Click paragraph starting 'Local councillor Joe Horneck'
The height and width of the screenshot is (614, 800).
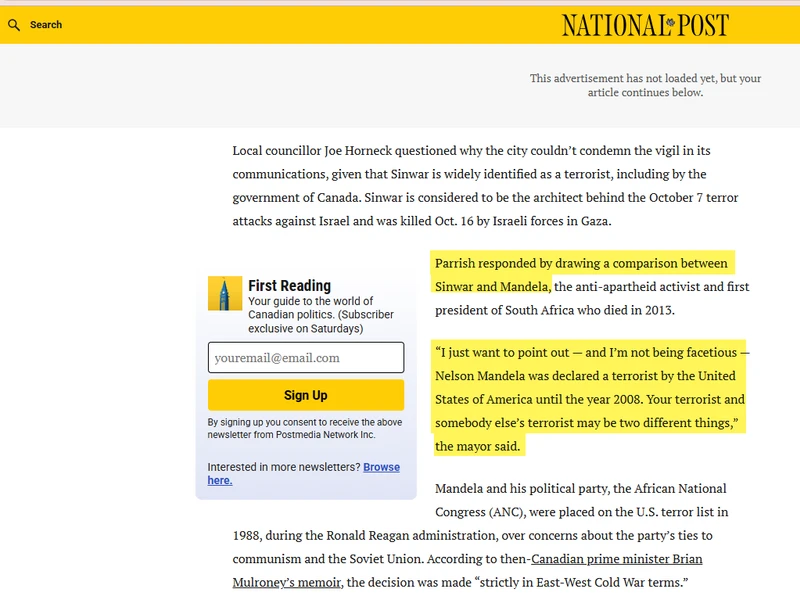[485, 186]
